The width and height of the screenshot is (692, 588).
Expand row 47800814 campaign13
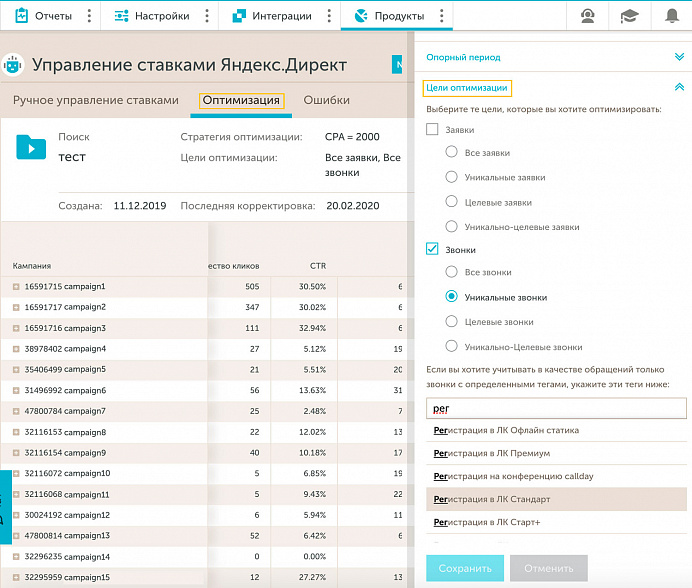(16, 536)
